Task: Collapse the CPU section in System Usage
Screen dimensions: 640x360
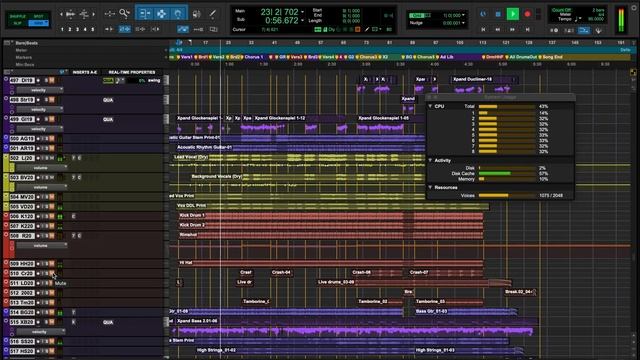Action: (x=430, y=106)
